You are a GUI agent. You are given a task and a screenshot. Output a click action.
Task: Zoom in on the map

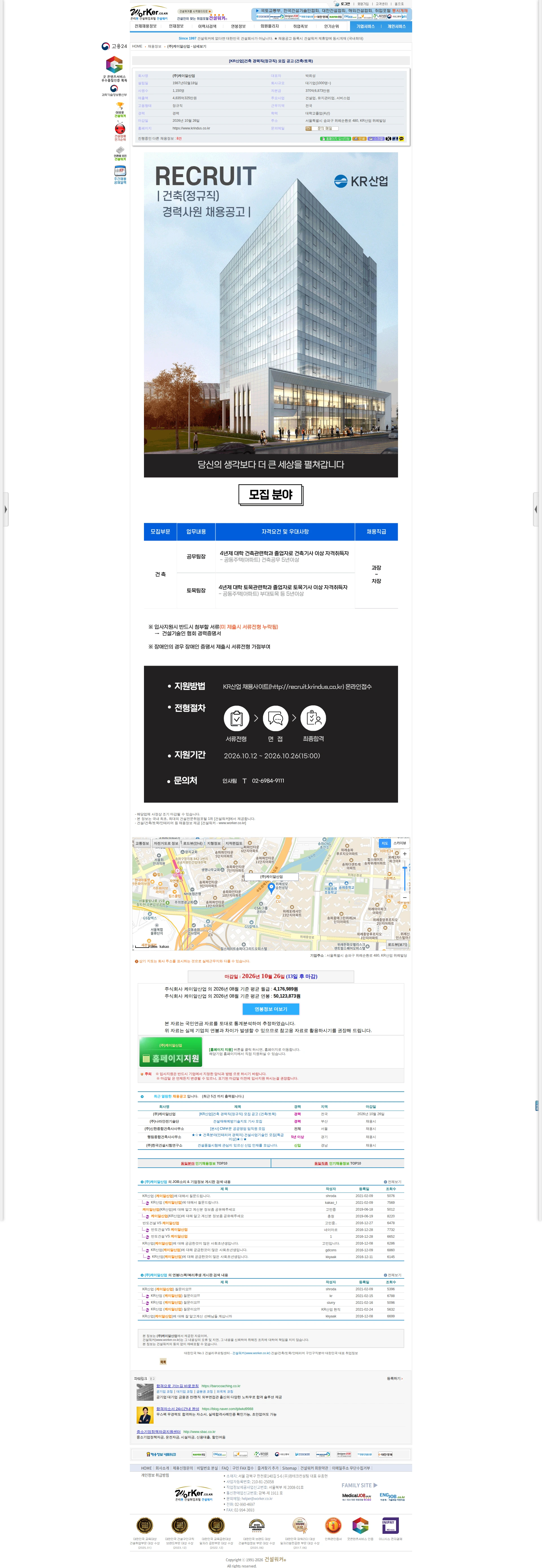click(405, 854)
